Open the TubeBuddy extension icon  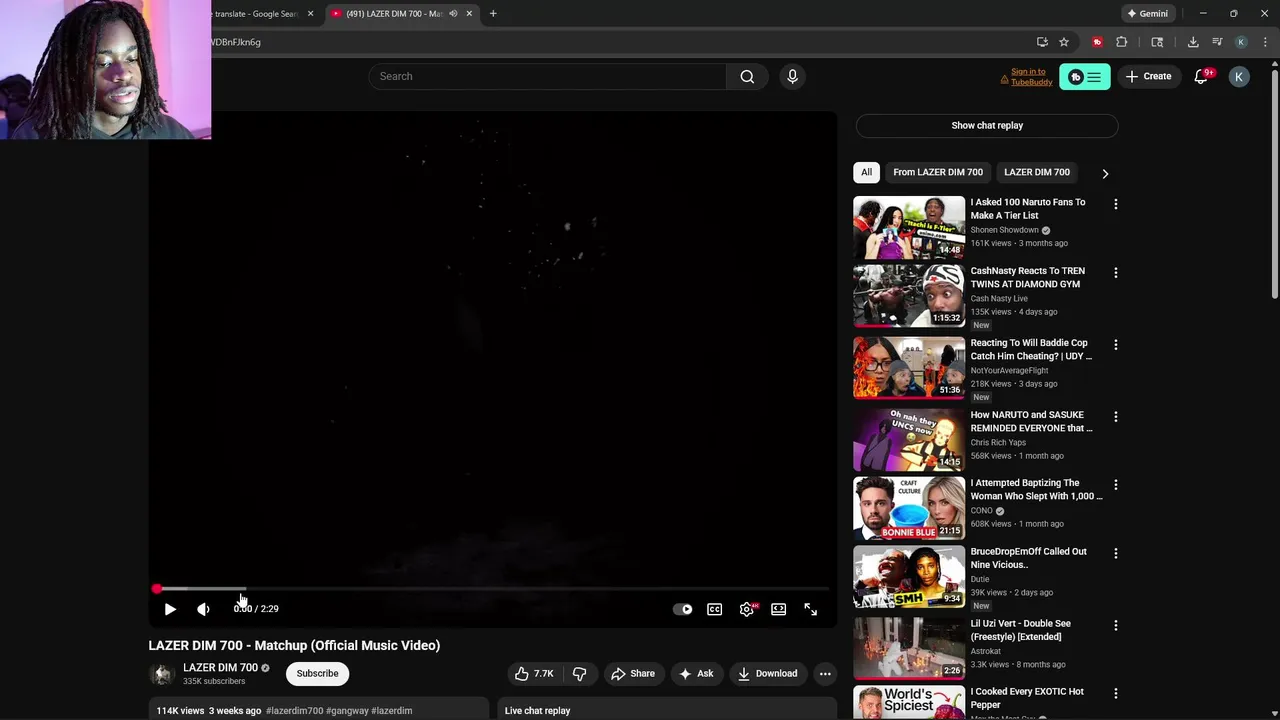(x=1097, y=42)
